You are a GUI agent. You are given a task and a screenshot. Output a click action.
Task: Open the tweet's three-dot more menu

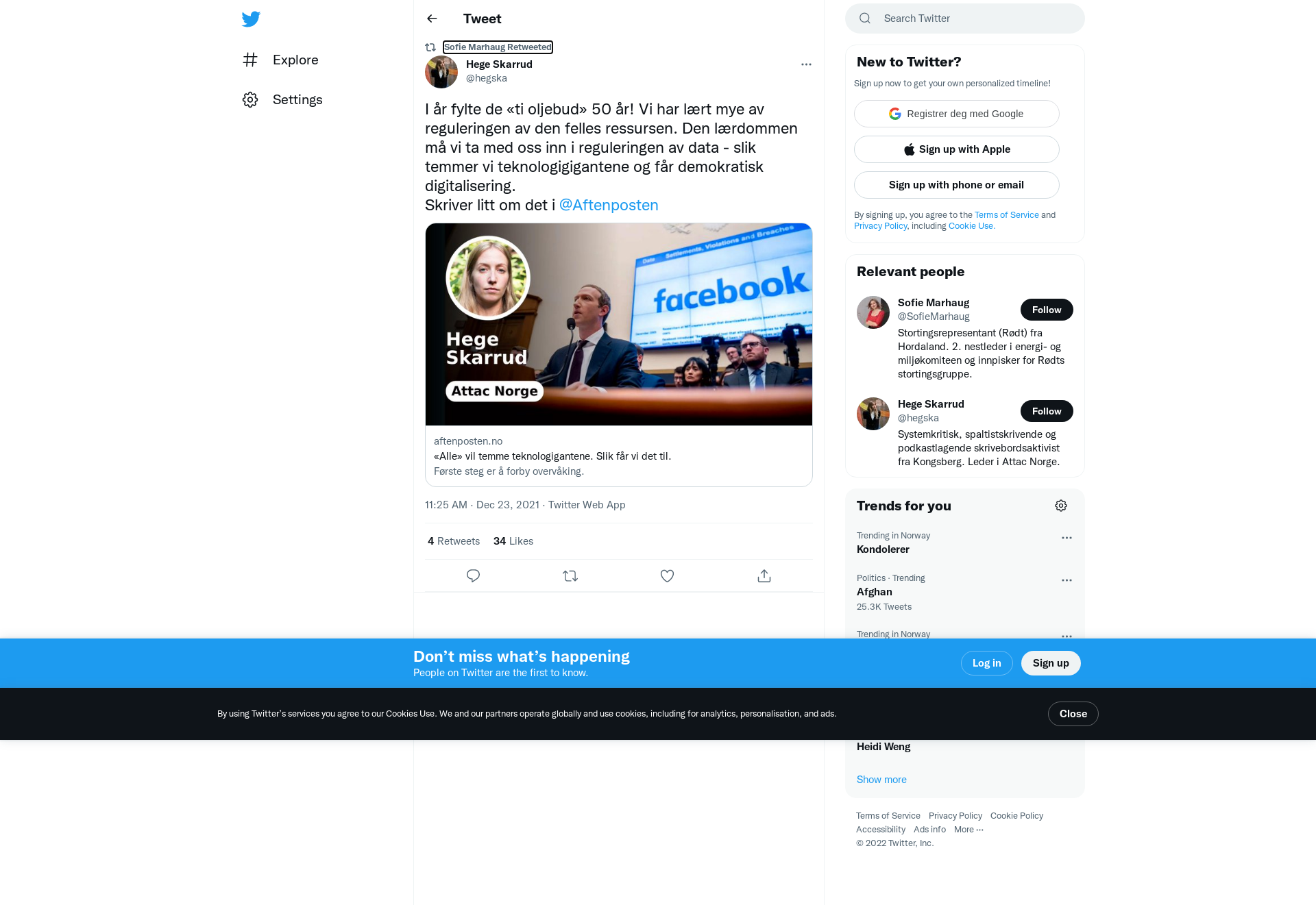(x=806, y=64)
